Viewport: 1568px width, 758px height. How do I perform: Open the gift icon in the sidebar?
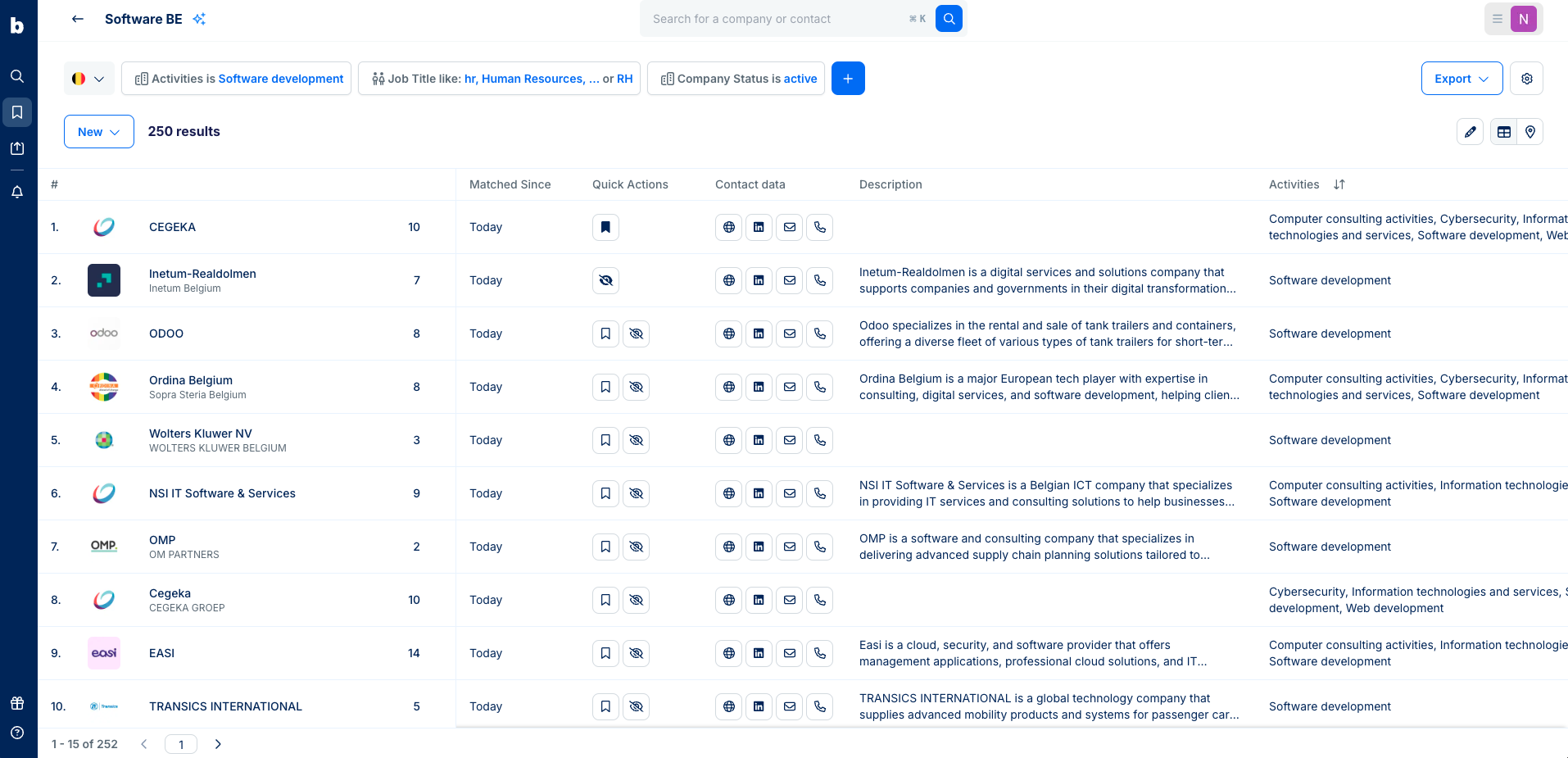pyautogui.click(x=17, y=703)
